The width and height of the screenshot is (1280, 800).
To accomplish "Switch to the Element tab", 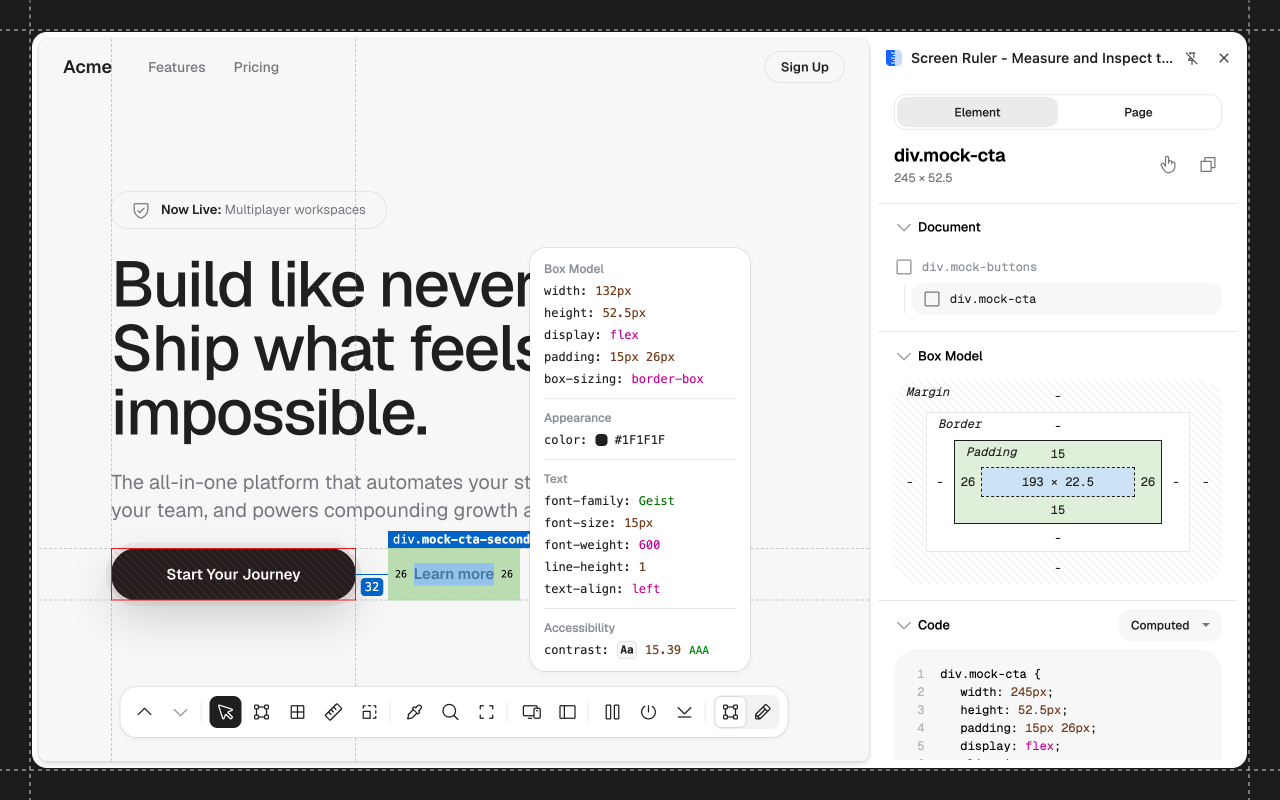I will (x=977, y=112).
